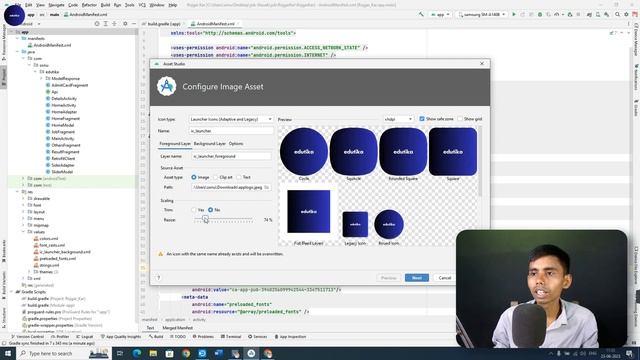Click the collapse all icon in Project panel
The width and height of the screenshot is (640, 360).
[114, 24]
